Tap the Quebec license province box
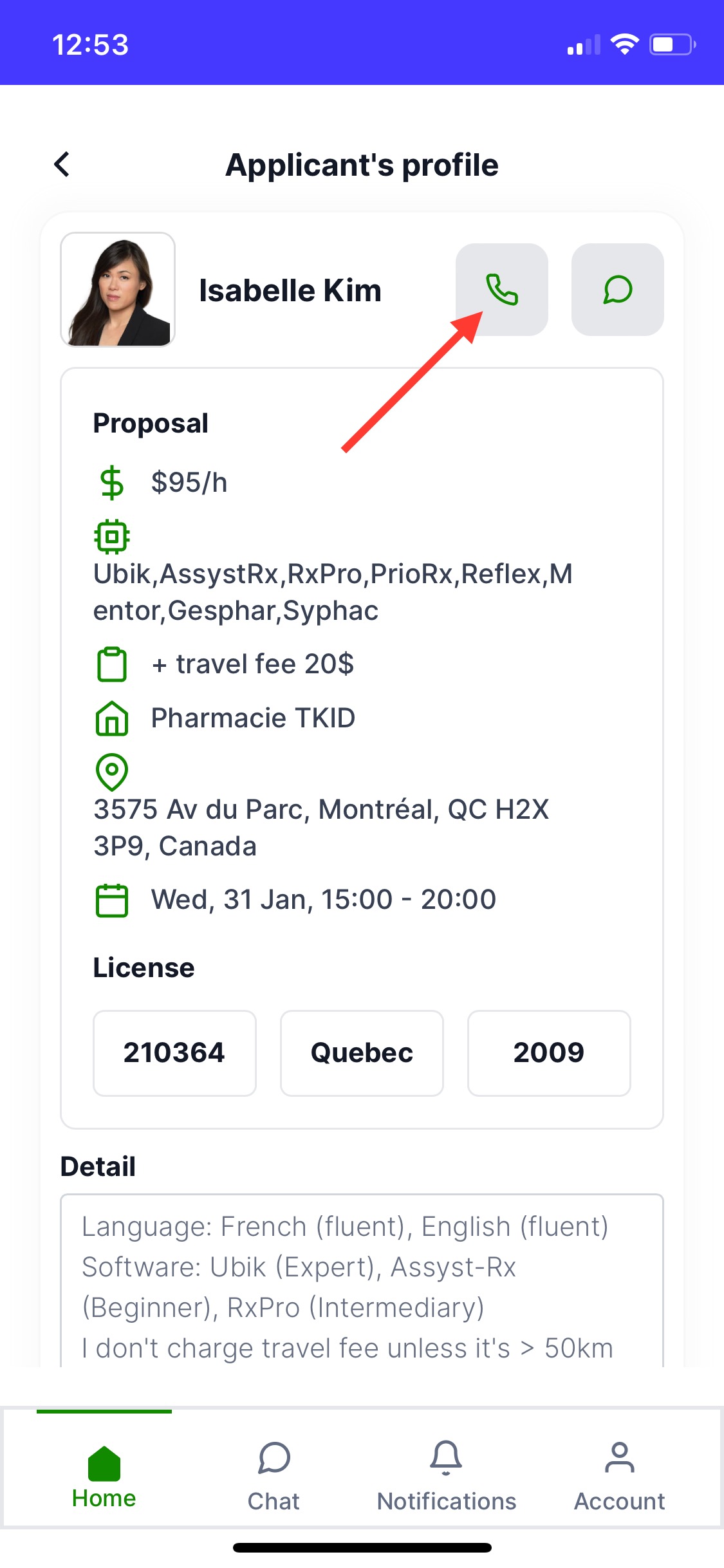The width and height of the screenshot is (724, 1568). pos(362,1053)
